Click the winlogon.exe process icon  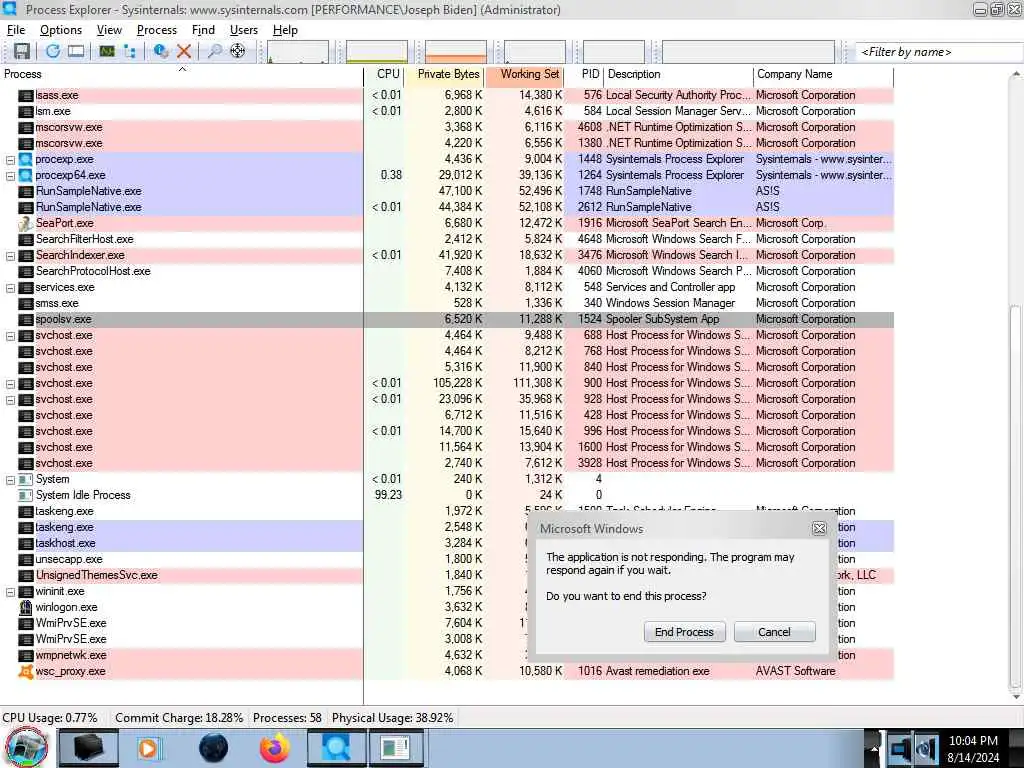(25, 607)
